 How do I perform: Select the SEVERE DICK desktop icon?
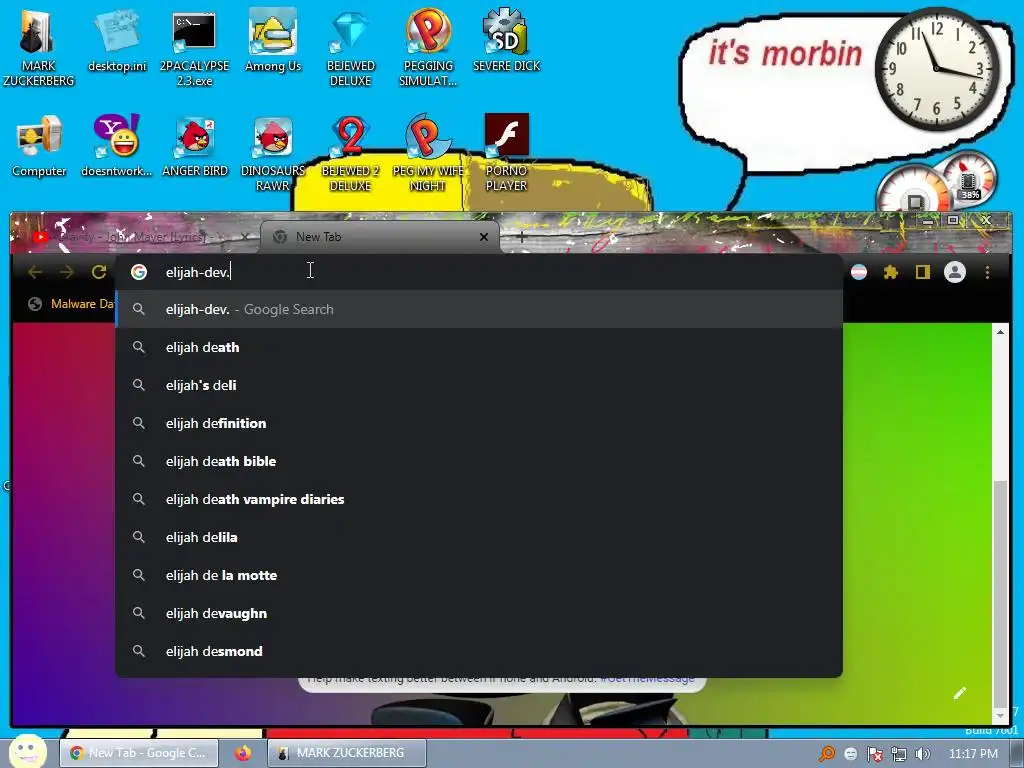[x=506, y=39]
